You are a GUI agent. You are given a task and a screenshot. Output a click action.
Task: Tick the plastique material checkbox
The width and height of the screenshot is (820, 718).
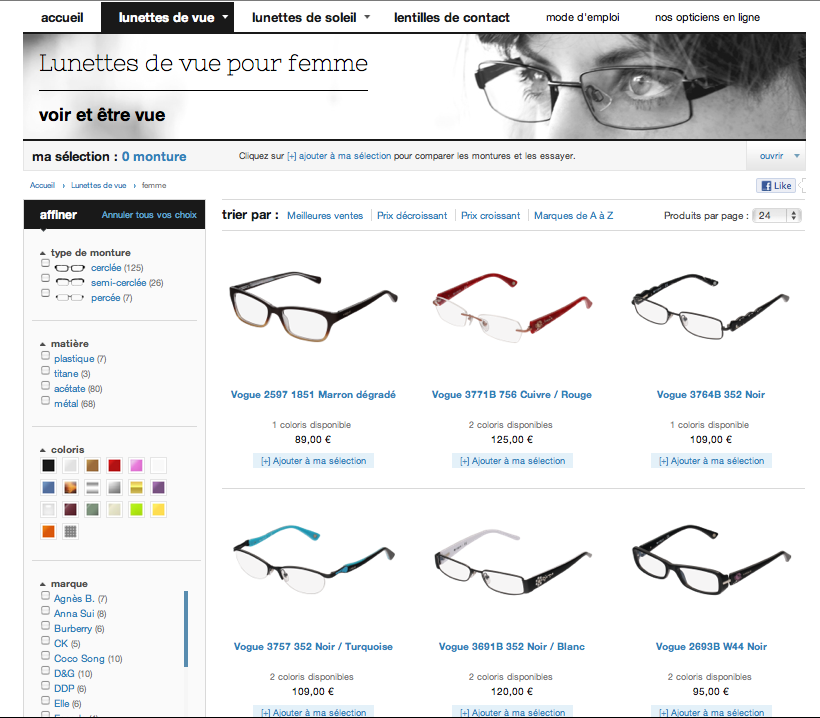tap(45, 356)
